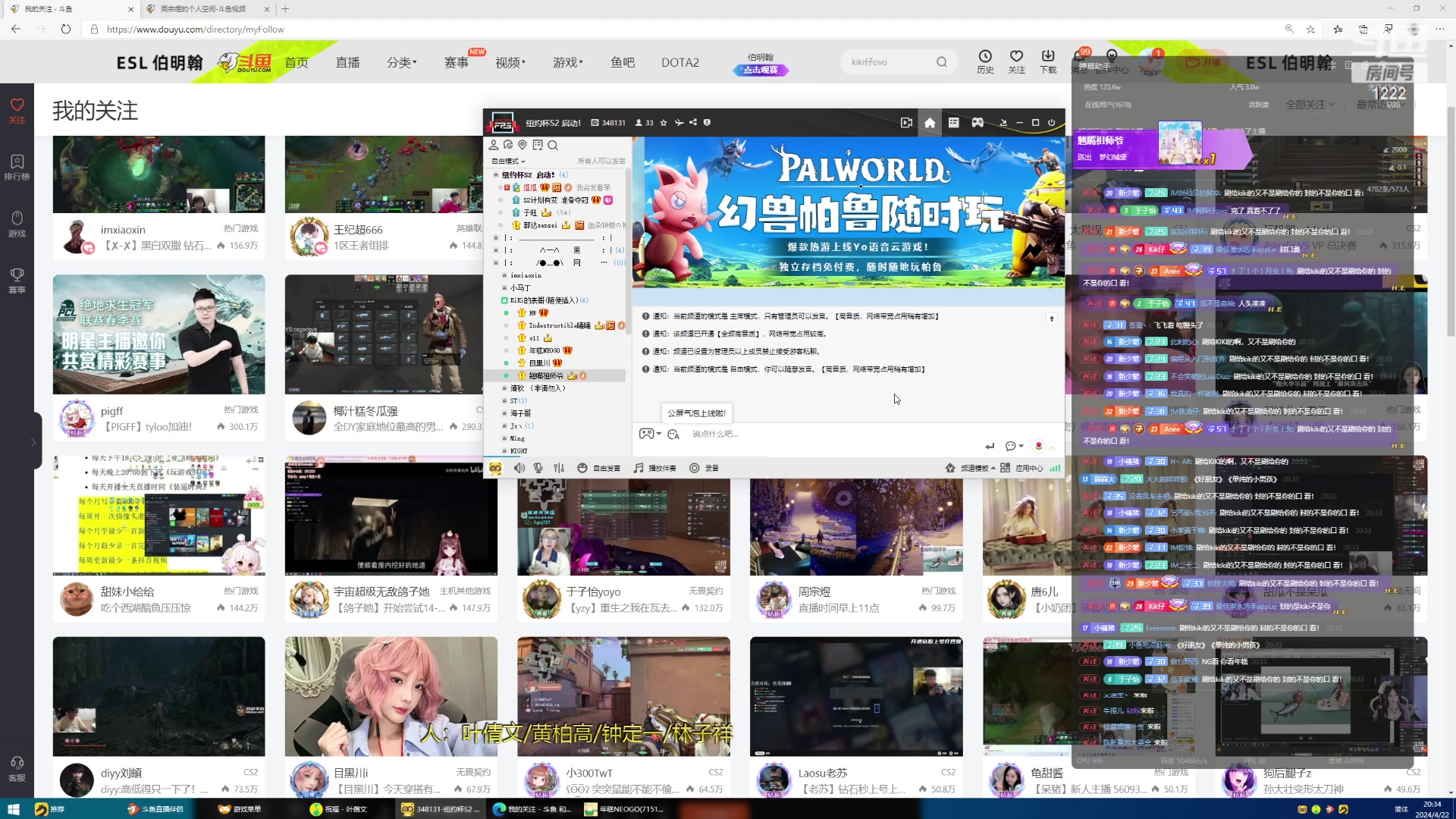Open the video live icon in YY header
This screenshot has height=819, width=1456.
coord(906,123)
